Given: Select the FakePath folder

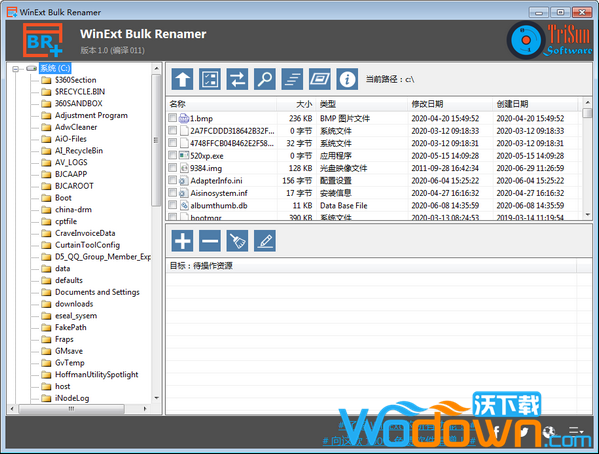Looking at the screenshot, I should [x=71, y=328].
